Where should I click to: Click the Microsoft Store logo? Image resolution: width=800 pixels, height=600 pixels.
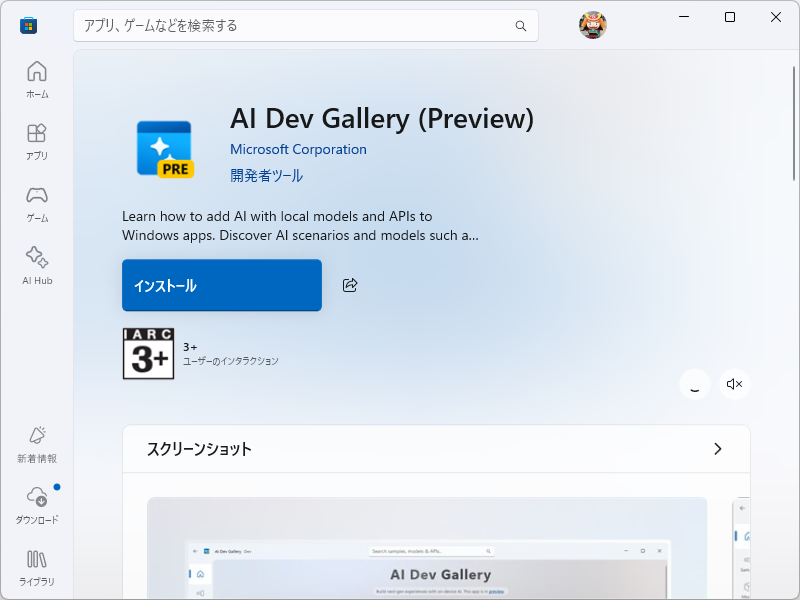click(27, 25)
